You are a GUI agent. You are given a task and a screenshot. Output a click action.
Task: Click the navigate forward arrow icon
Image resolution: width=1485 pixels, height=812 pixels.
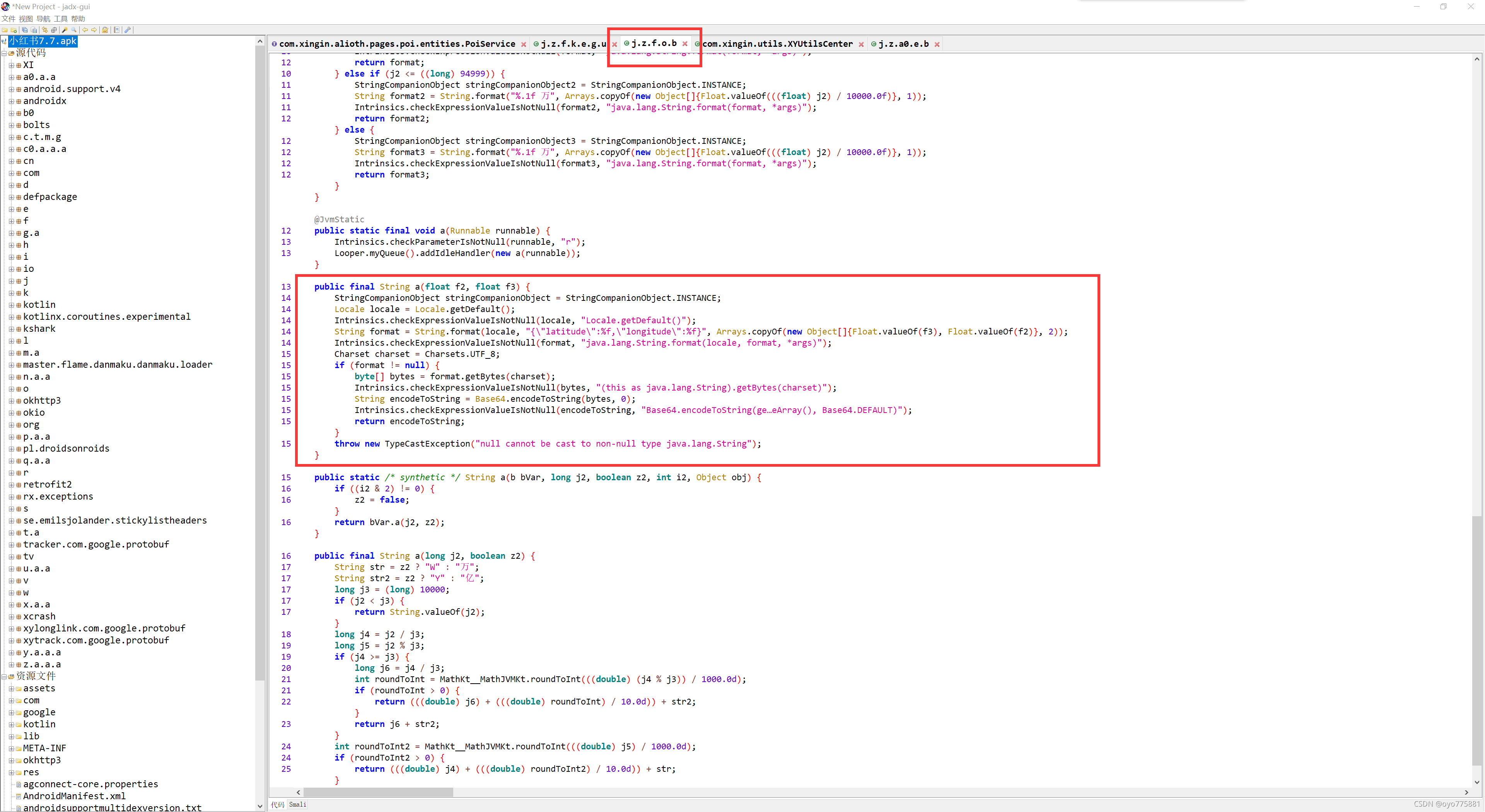[x=94, y=30]
